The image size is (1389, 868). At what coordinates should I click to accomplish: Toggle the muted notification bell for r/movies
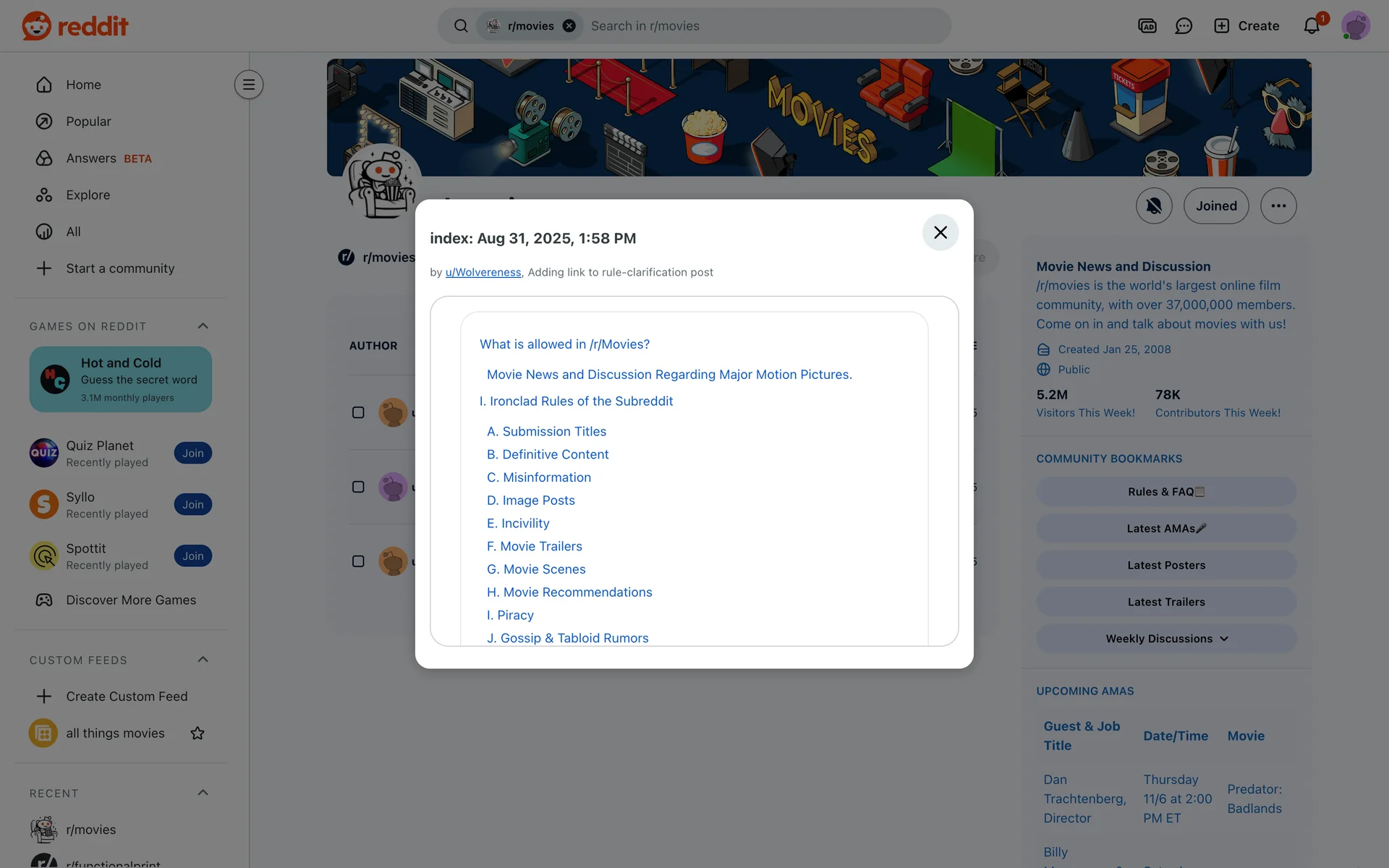click(x=1154, y=206)
